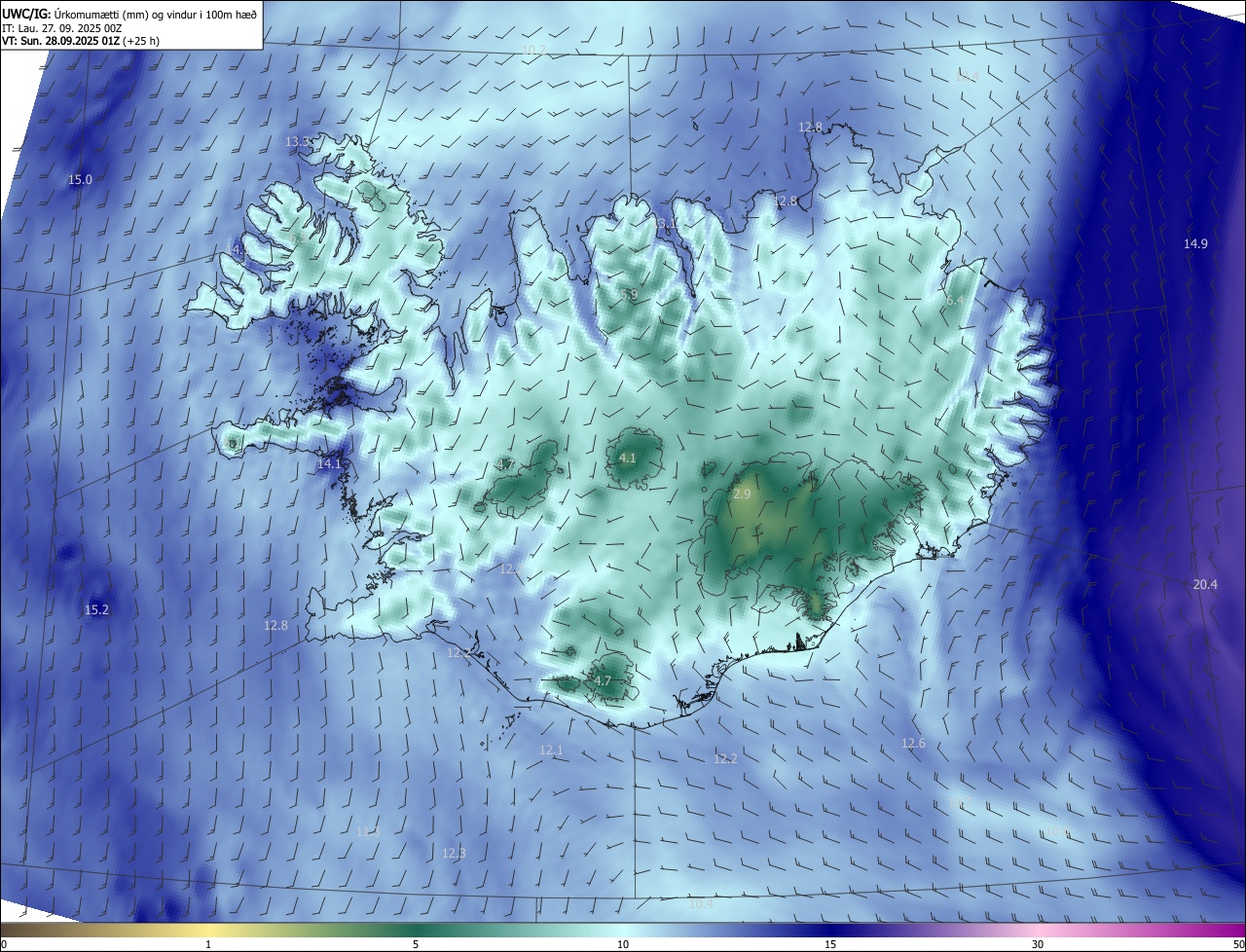The image size is (1246, 952).
Task: Click the 12.6 value label
Action: pyautogui.click(x=913, y=744)
